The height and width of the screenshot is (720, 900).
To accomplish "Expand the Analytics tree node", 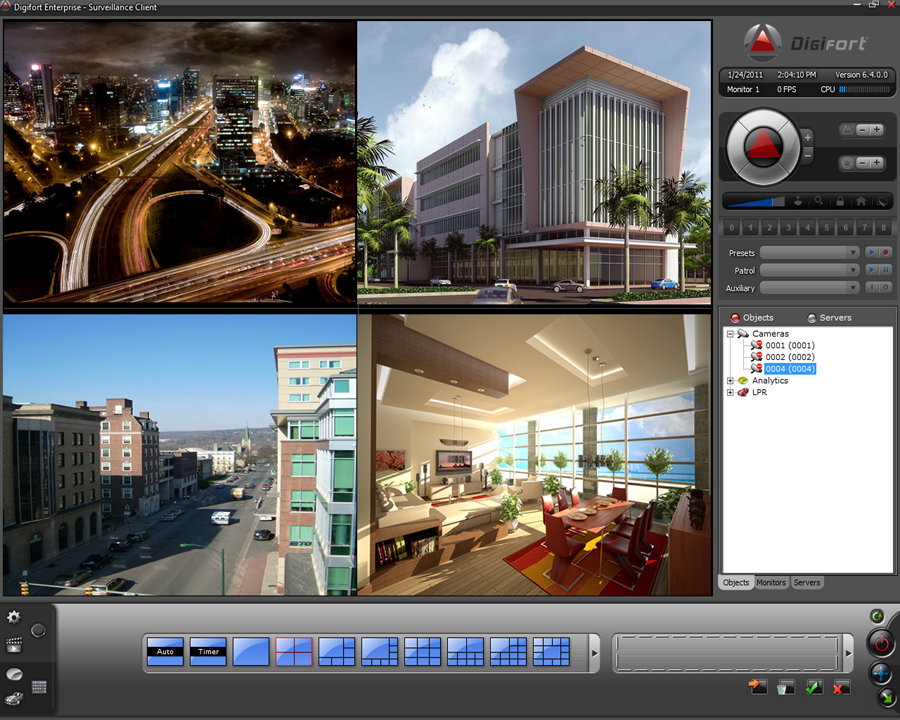I will [730, 381].
